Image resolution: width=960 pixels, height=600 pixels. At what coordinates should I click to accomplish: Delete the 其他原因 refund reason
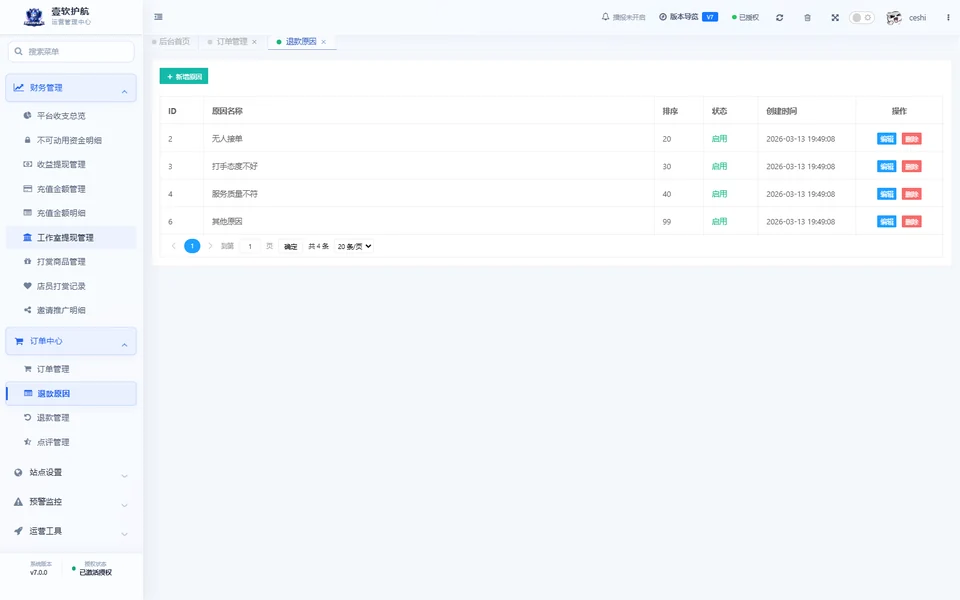(x=912, y=222)
